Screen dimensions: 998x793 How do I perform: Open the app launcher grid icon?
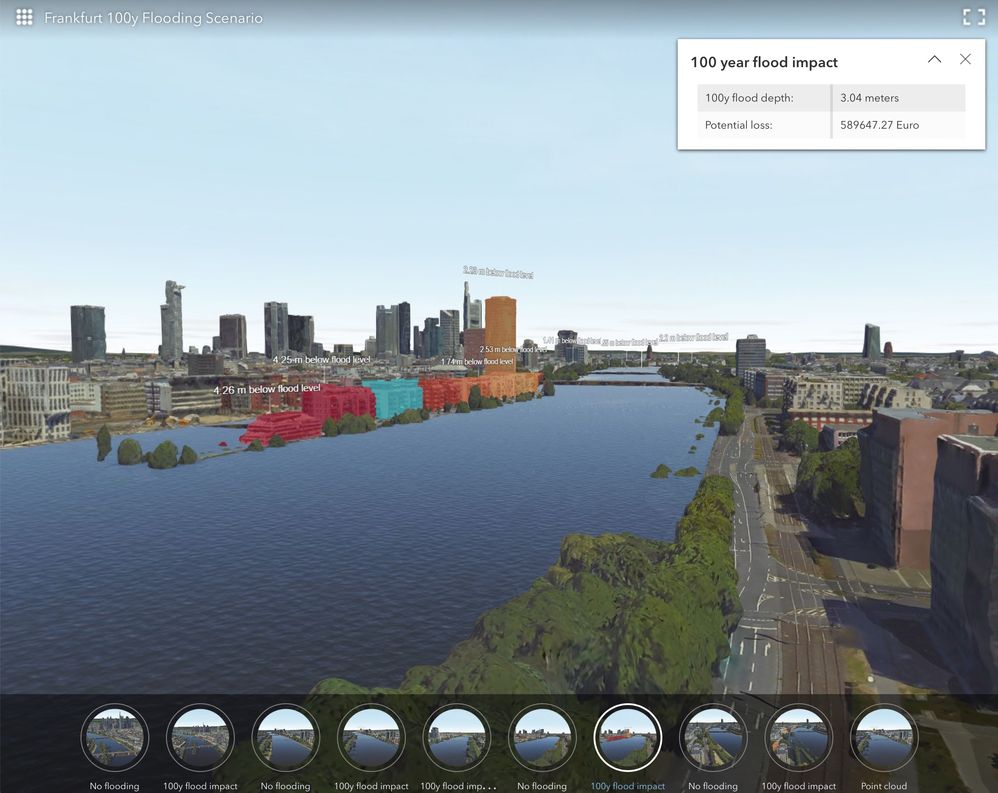point(23,17)
